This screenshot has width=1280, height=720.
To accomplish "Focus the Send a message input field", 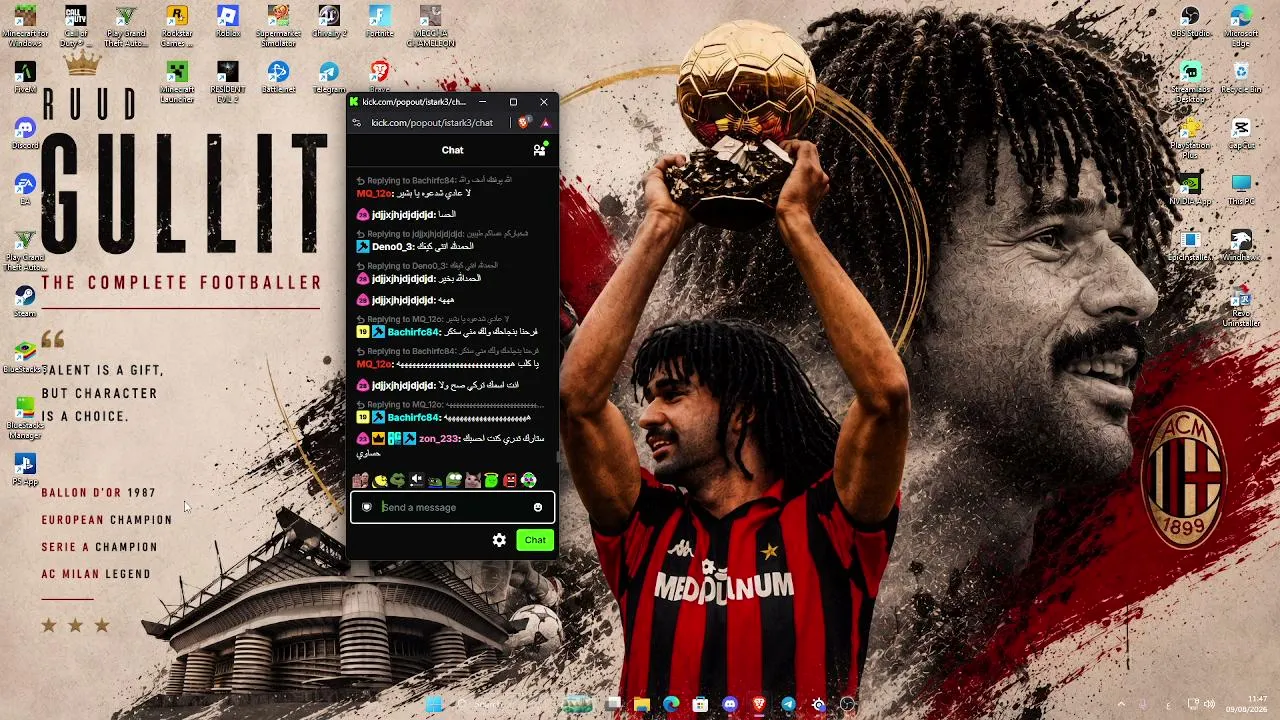I will (452, 507).
